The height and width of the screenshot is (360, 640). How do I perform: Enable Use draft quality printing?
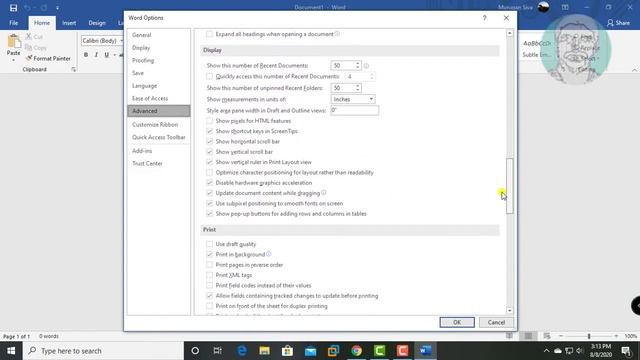(x=209, y=244)
